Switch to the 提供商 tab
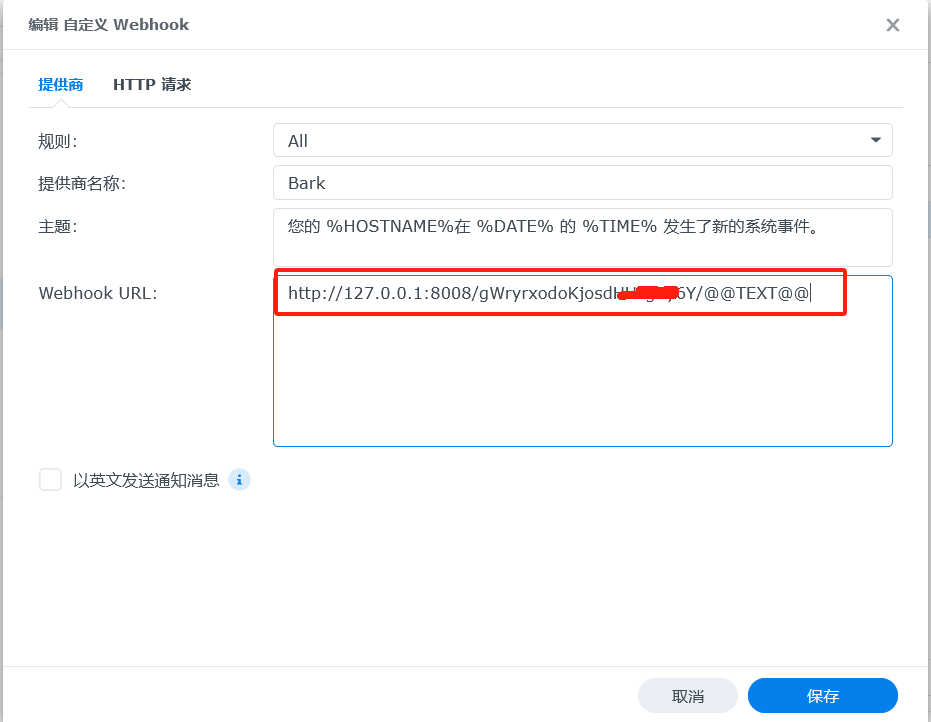This screenshot has height=722, width=931. point(61,85)
